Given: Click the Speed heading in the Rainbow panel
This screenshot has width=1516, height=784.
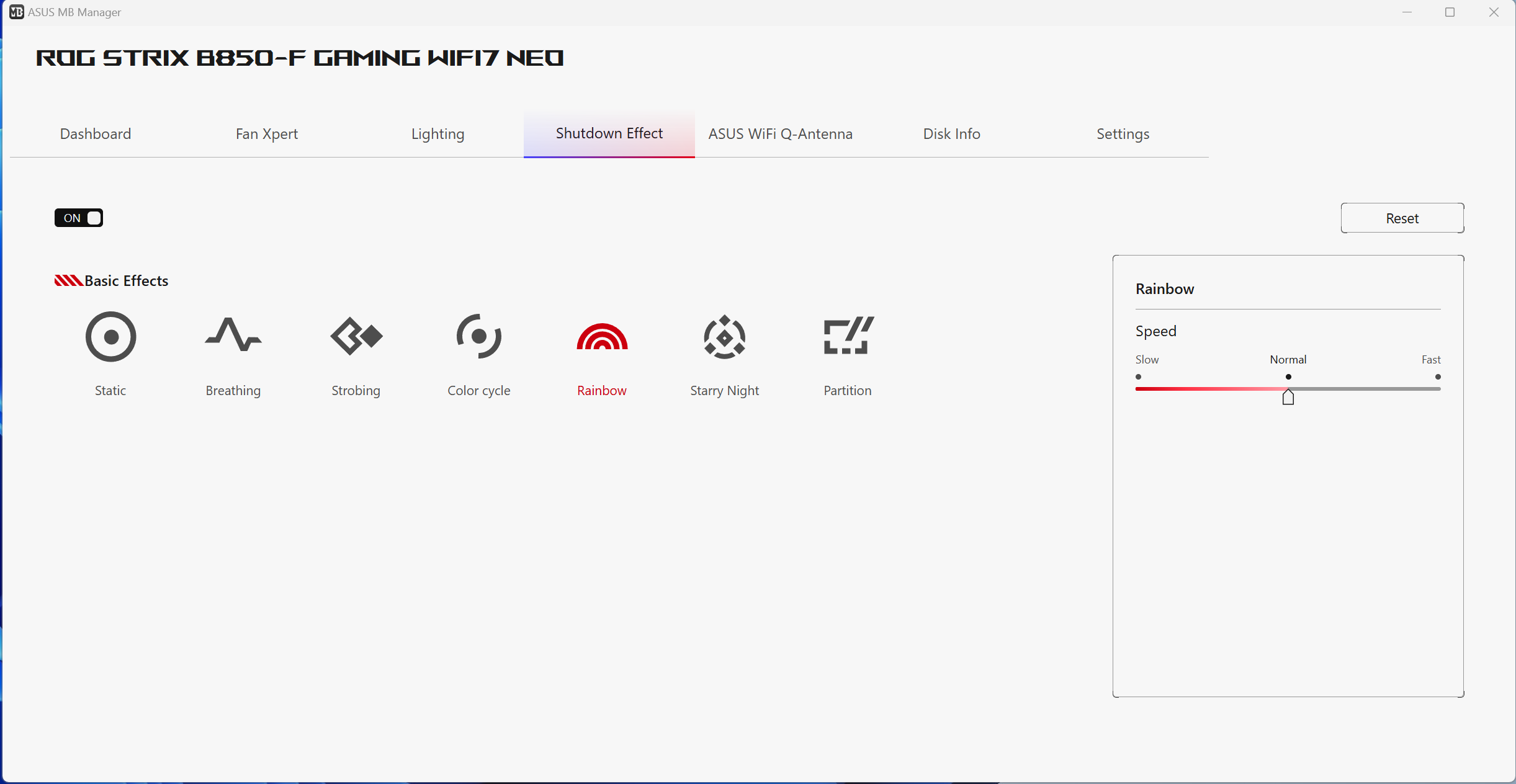Looking at the screenshot, I should (1156, 331).
